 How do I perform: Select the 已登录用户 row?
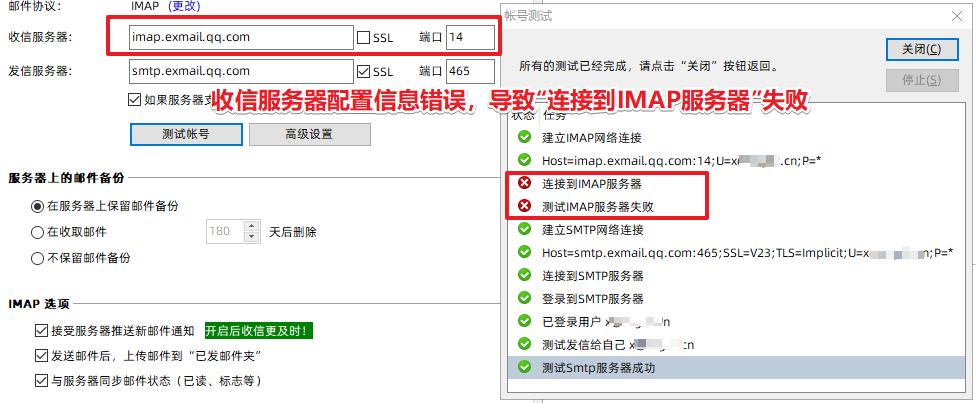click(x=738, y=322)
